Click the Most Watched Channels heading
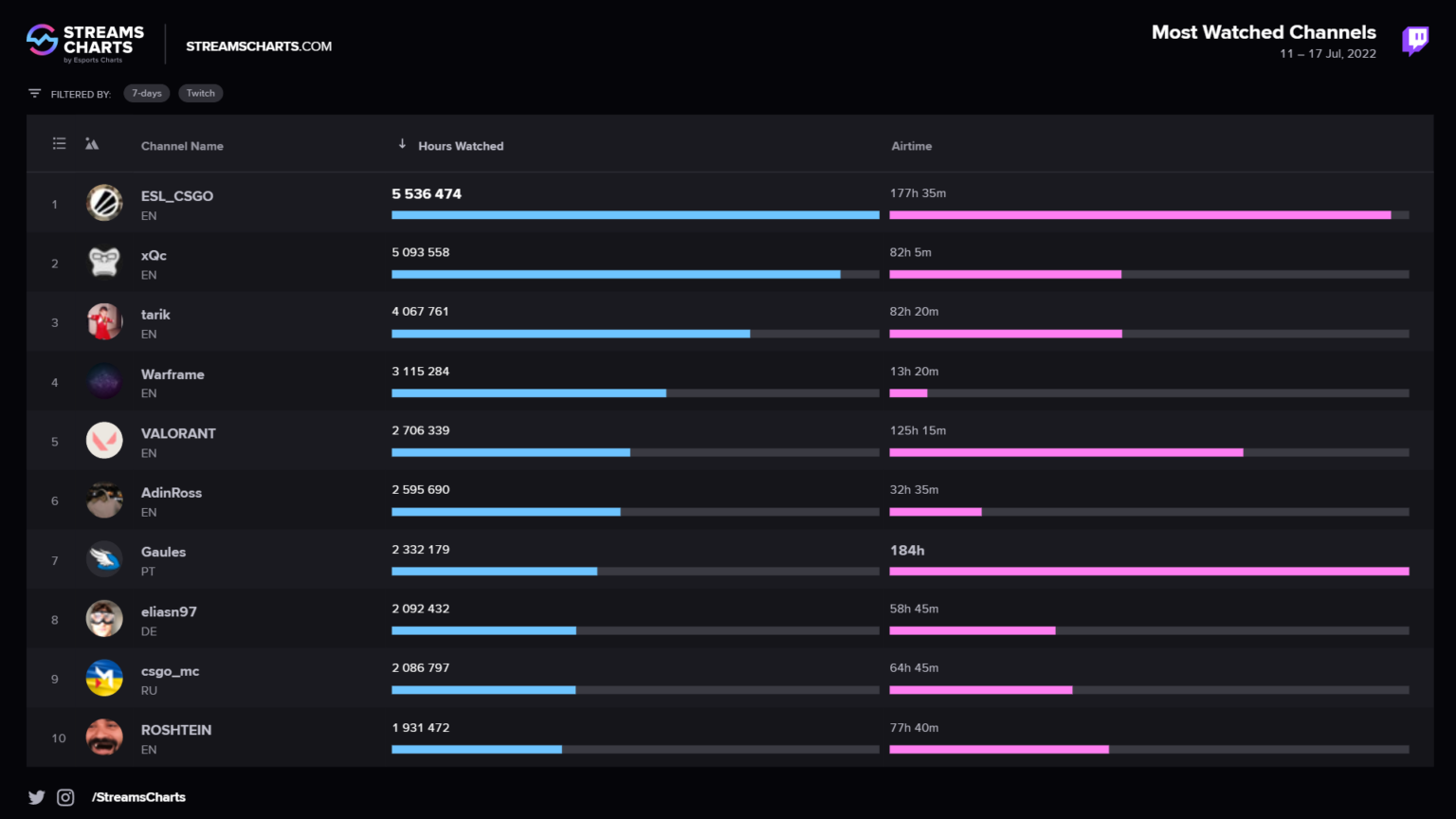Viewport: 1456px width, 819px height. click(1264, 31)
